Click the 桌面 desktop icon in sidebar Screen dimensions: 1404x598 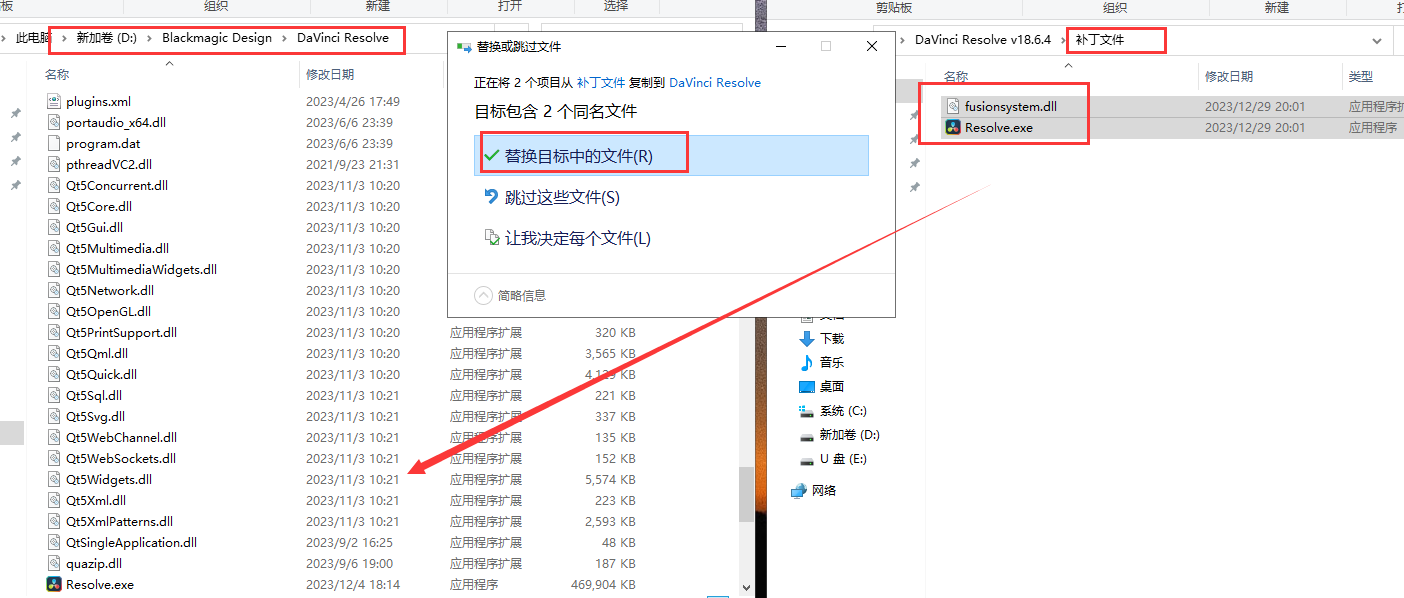(x=807, y=386)
